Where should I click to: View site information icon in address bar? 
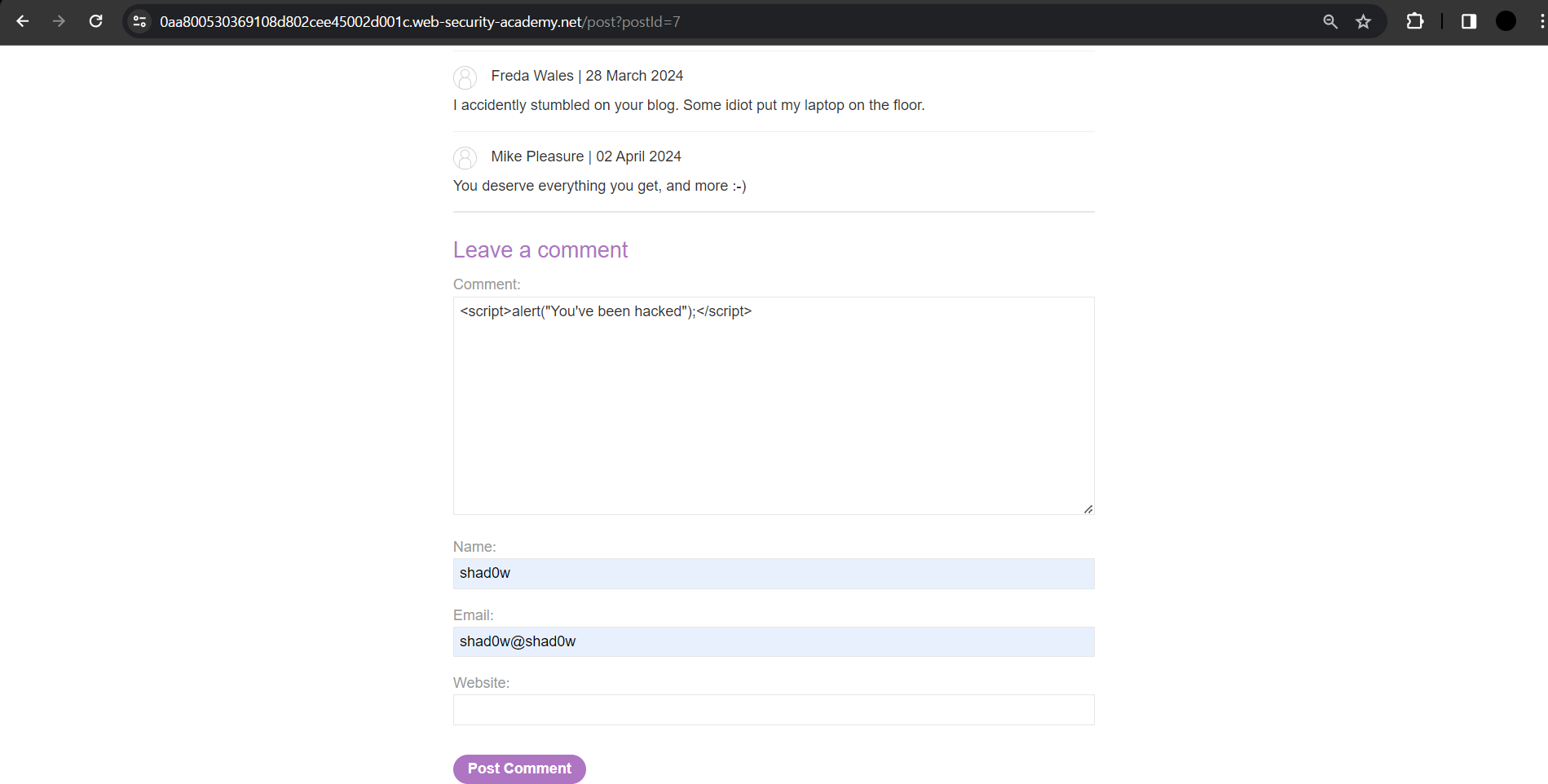pyautogui.click(x=139, y=21)
